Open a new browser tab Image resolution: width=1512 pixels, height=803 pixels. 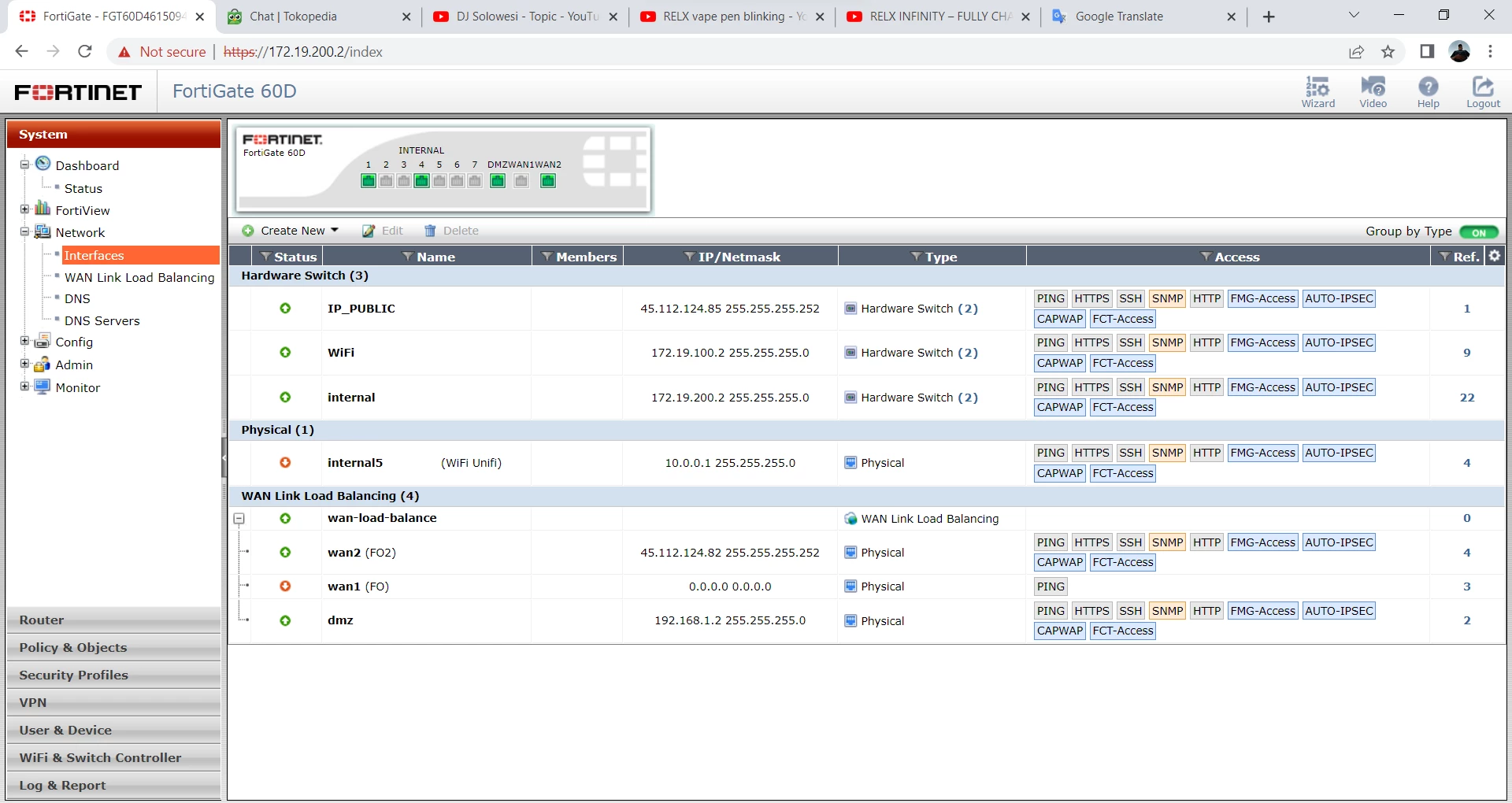coord(1269,17)
